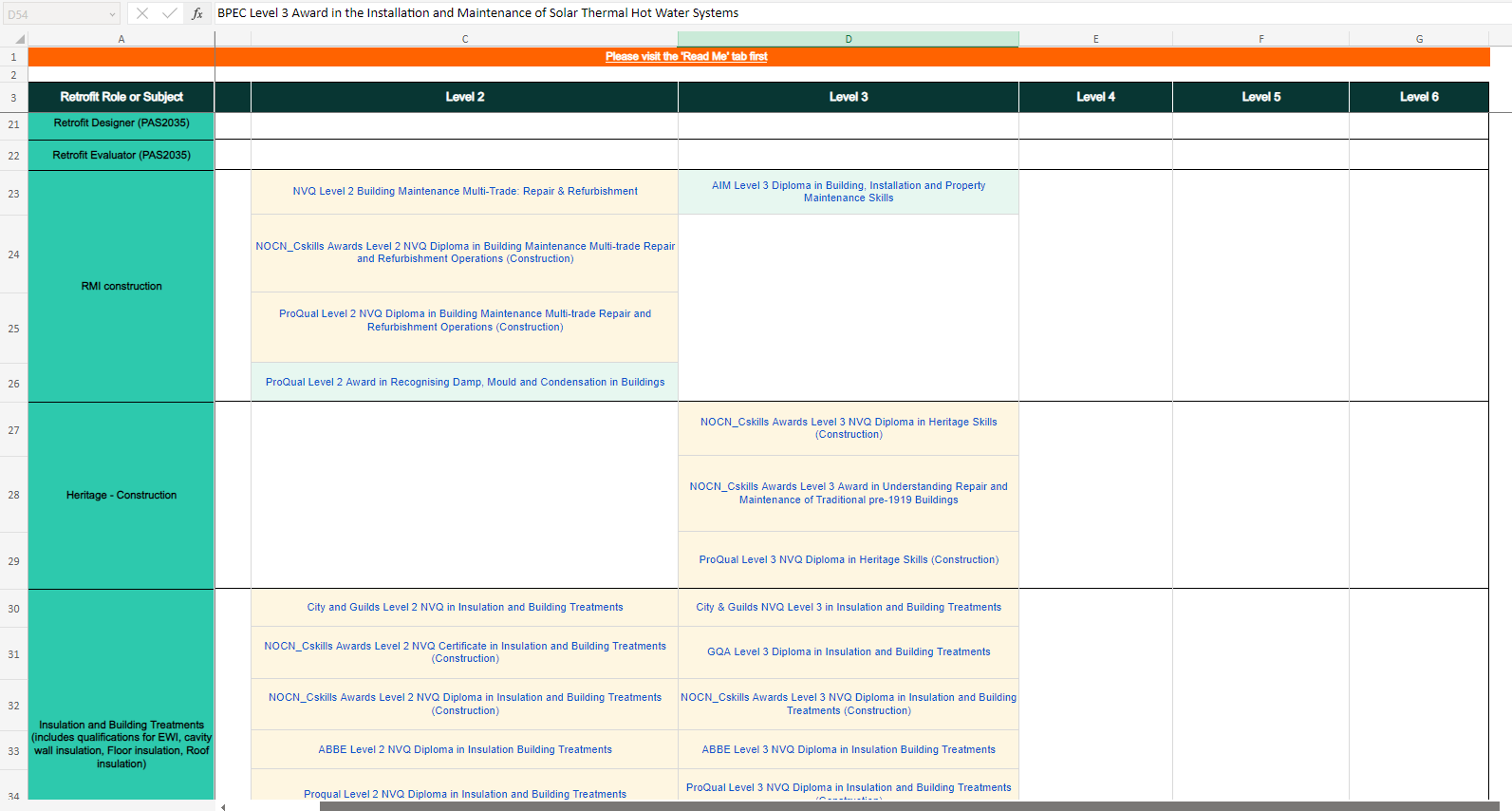This screenshot has width=1512, height=811.
Task: Open GQA Level 3 Diploma Insulation link
Action: 848,652
